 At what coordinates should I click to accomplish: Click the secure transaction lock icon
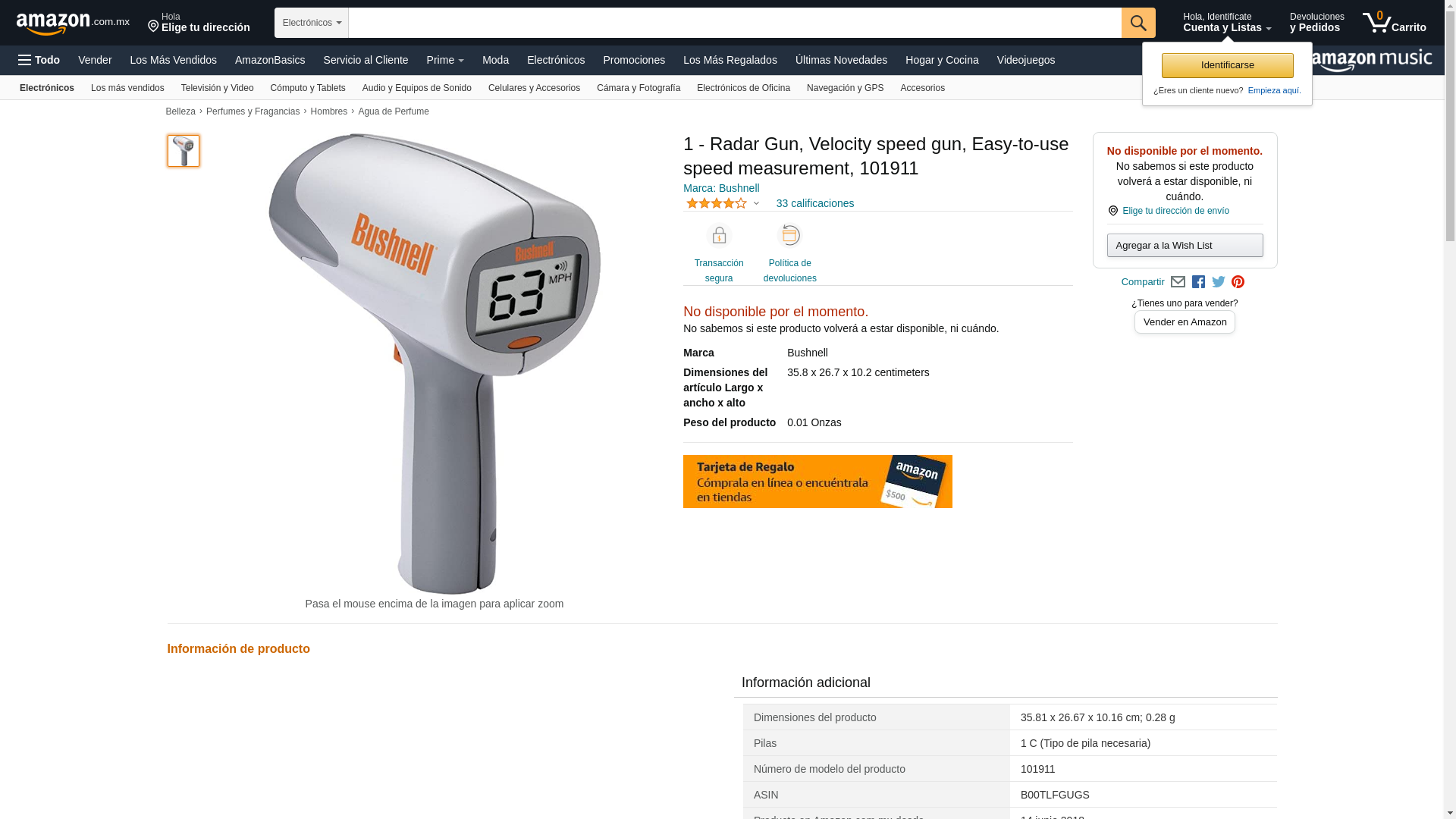tap(719, 236)
